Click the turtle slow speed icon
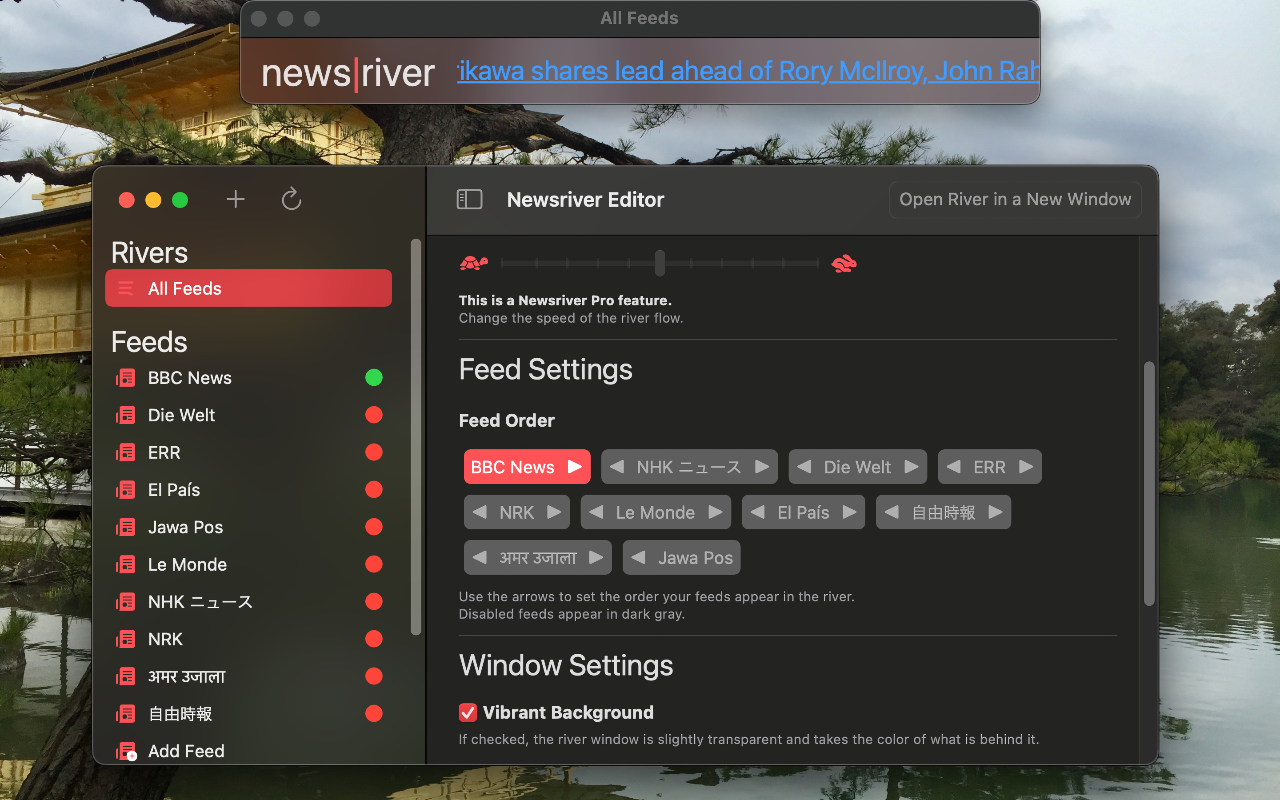 [473, 263]
